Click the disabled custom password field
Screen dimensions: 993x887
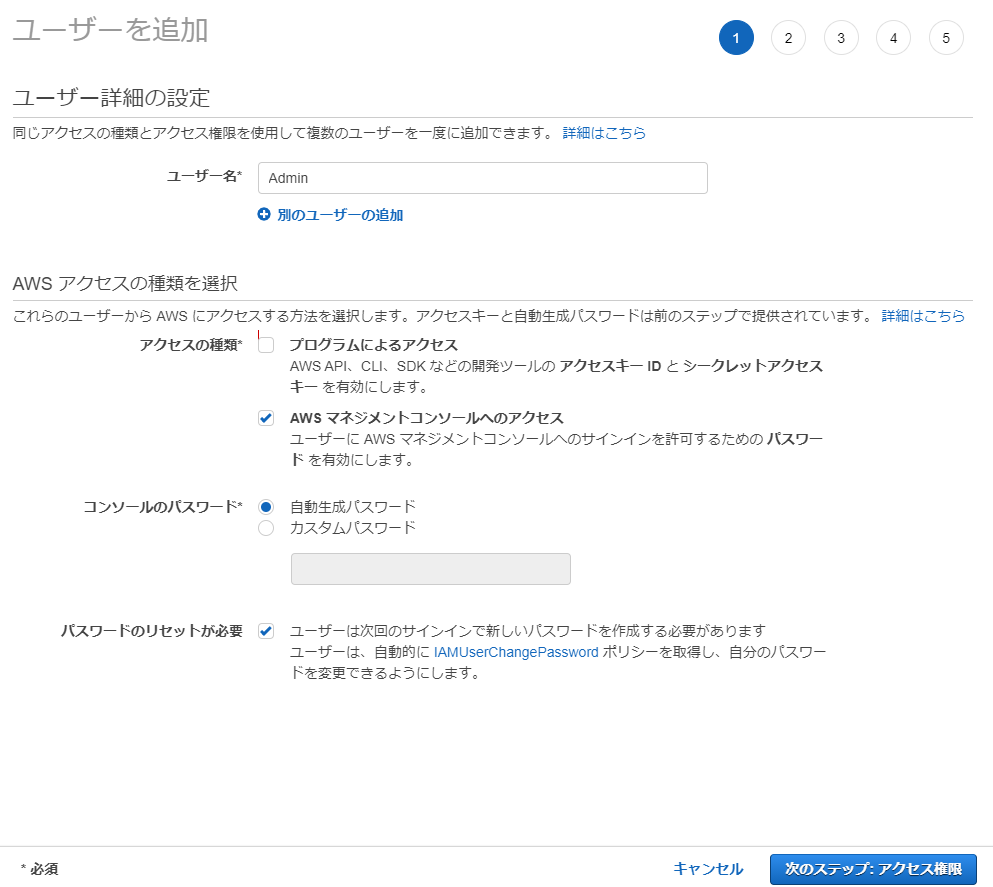(x=431, y=569)
